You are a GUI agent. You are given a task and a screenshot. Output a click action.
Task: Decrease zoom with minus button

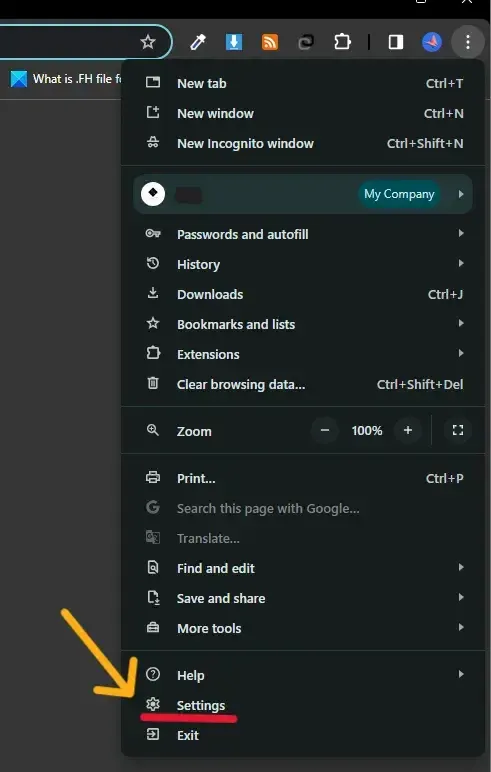click(325, 430)
